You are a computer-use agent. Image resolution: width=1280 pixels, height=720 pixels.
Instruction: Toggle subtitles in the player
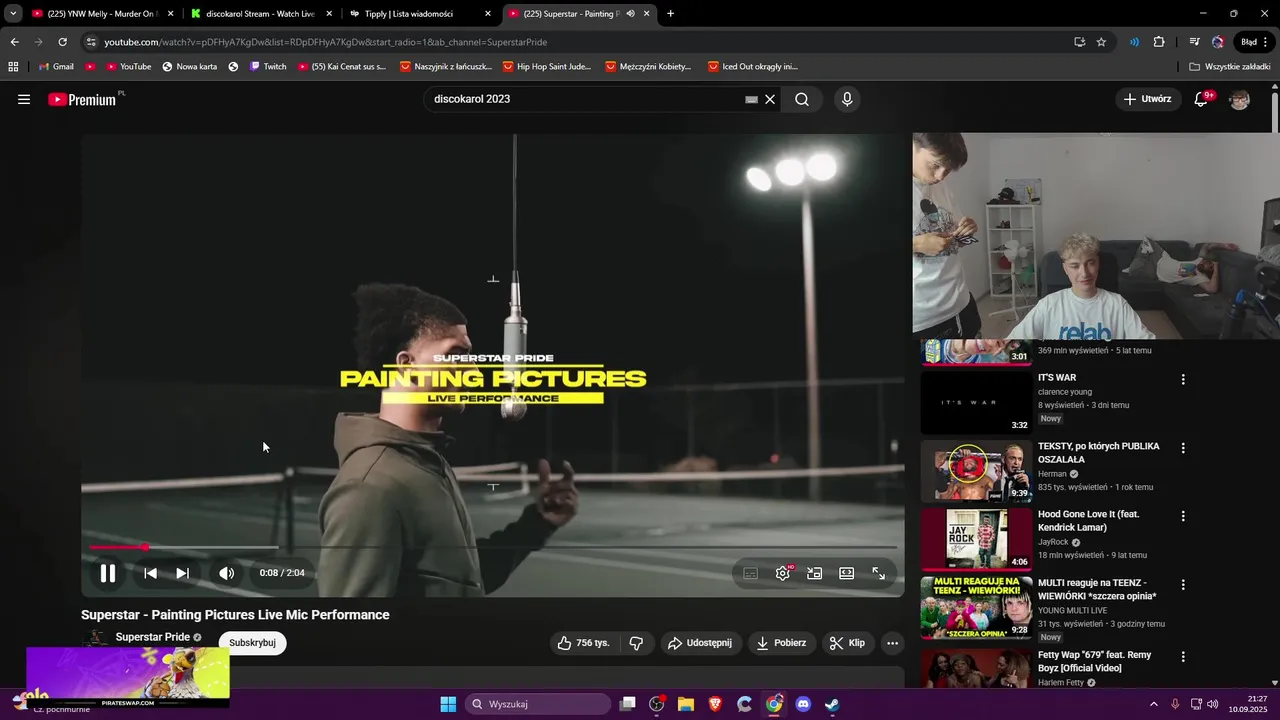(750, 573)
